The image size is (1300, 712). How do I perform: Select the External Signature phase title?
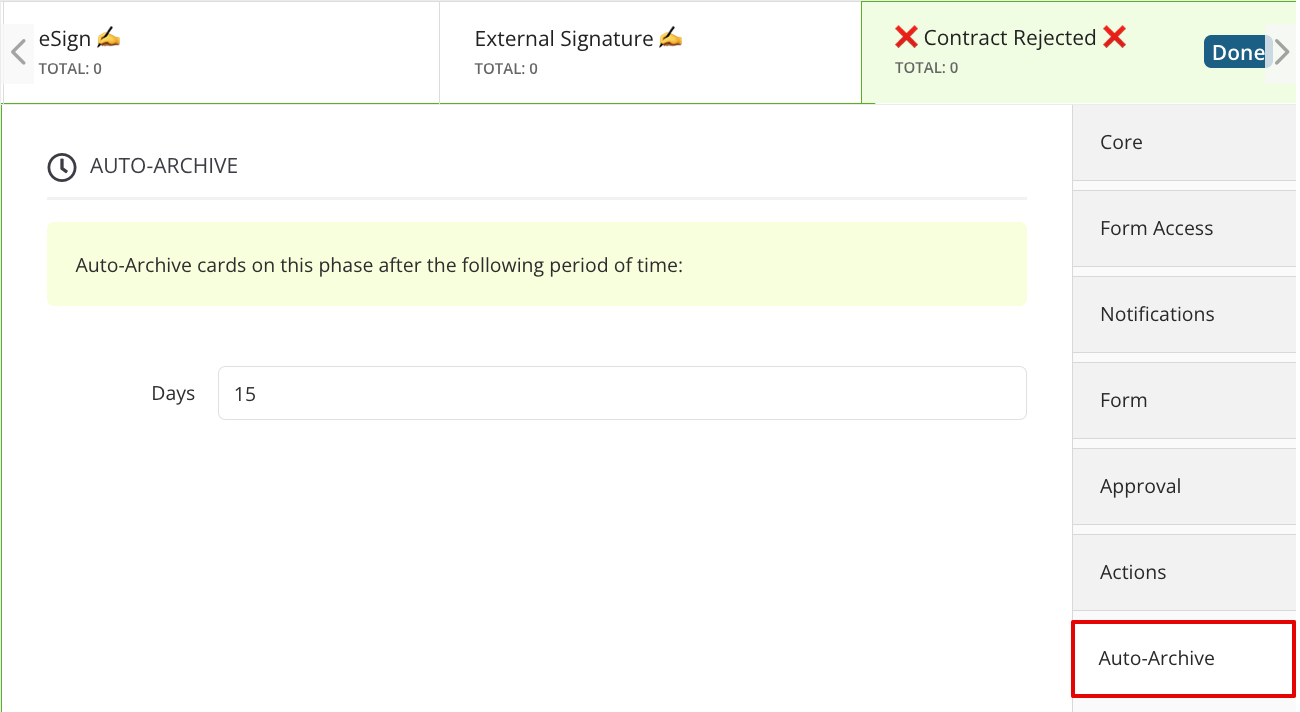point(563,39)
